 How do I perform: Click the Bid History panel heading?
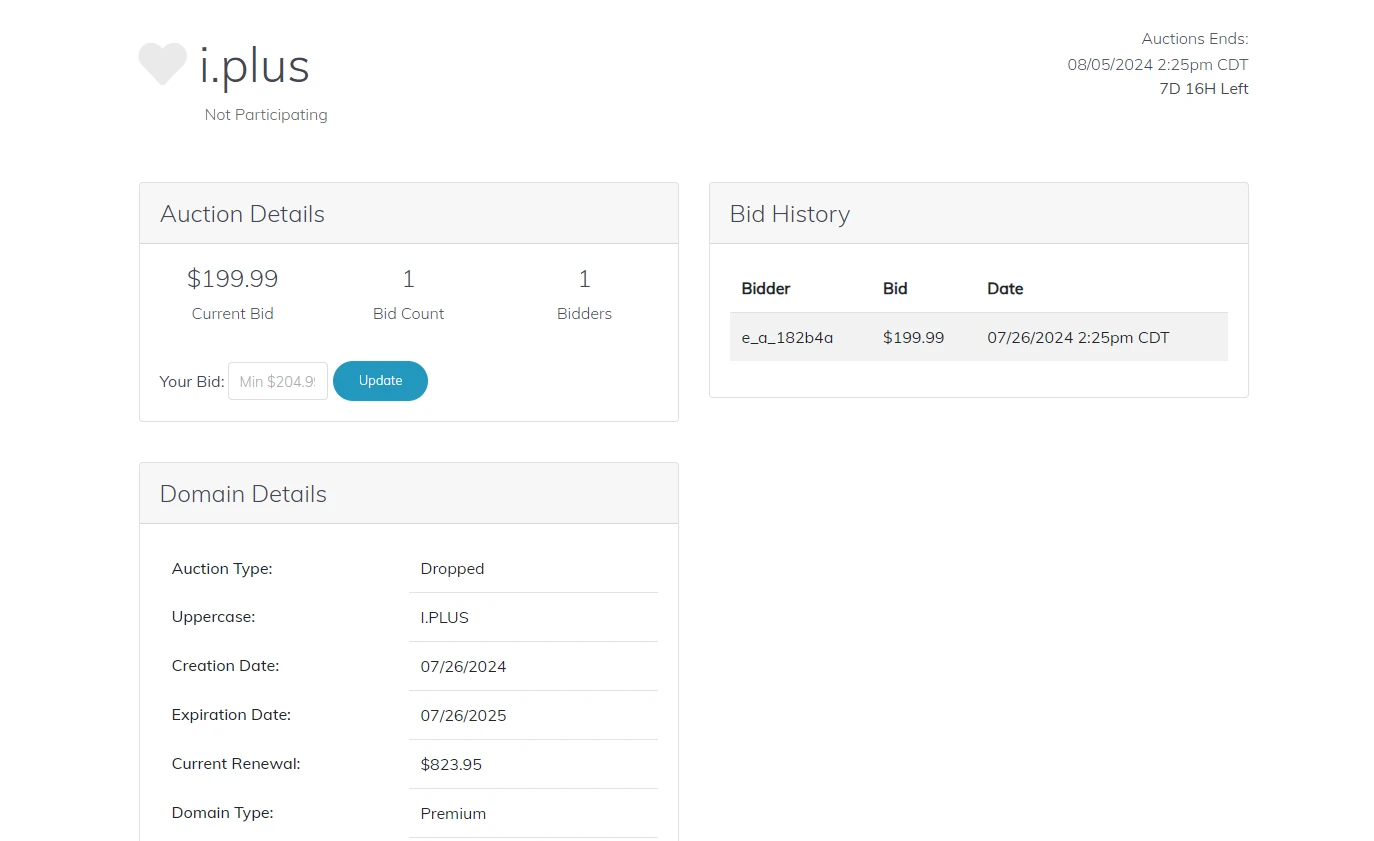pyautogui.click(x=790, y=214)
